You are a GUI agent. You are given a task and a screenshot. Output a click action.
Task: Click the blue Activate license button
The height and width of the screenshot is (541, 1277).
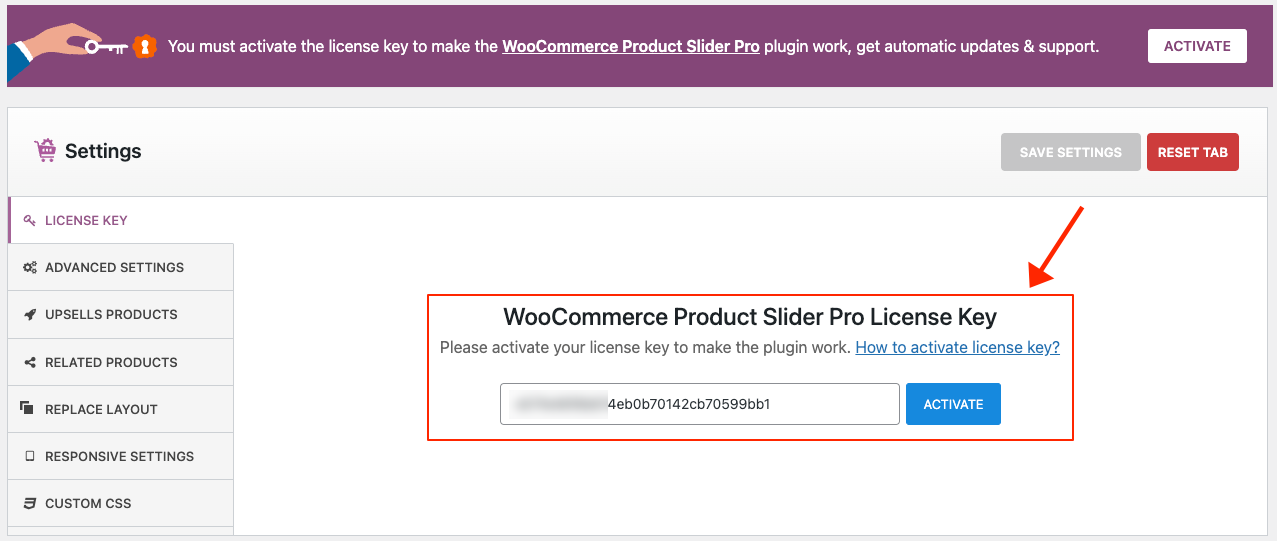(953, 405)
